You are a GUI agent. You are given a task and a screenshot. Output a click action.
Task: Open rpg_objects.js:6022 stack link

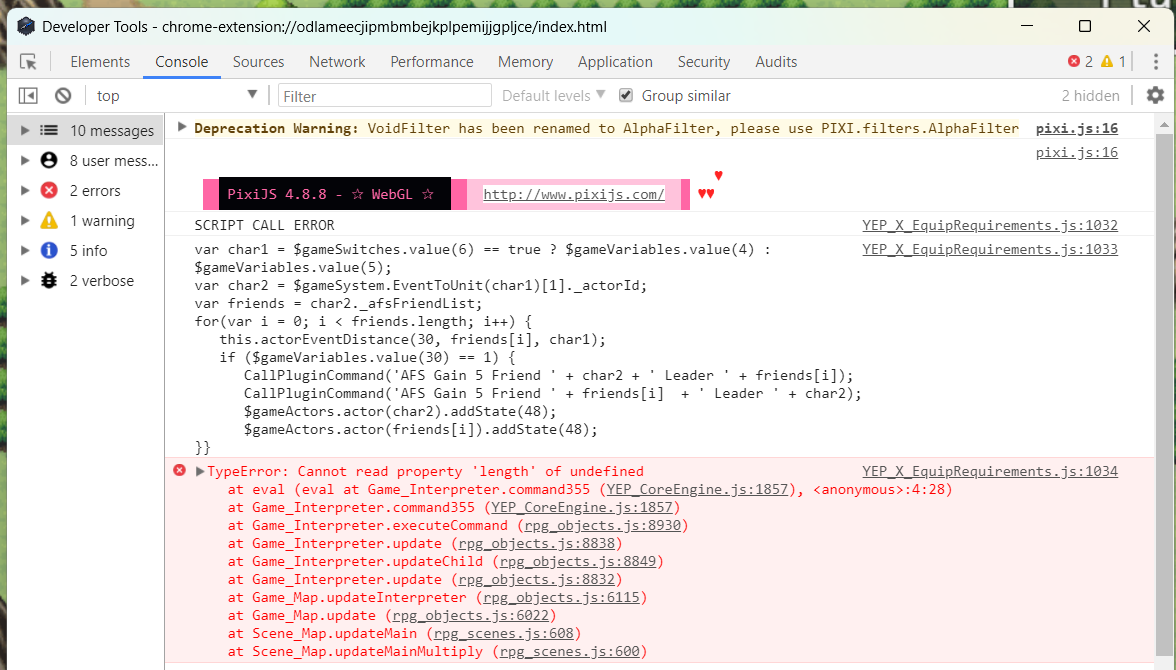coord(471,615)
